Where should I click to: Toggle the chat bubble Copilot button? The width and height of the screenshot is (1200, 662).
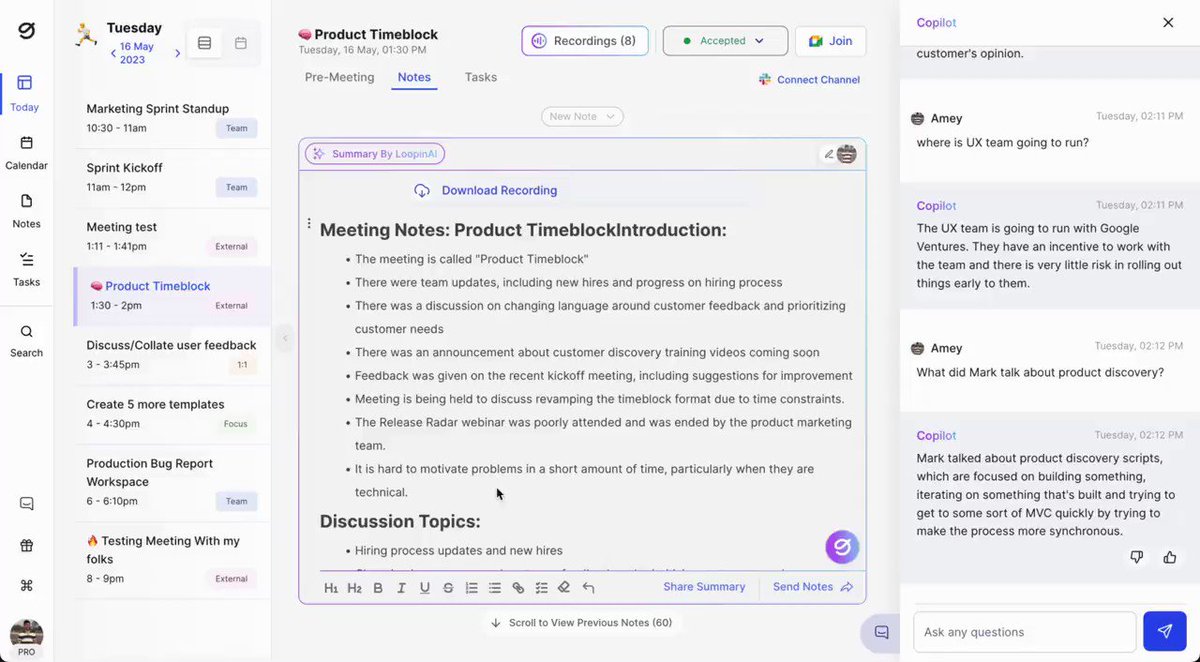click(x=881, y=633)
